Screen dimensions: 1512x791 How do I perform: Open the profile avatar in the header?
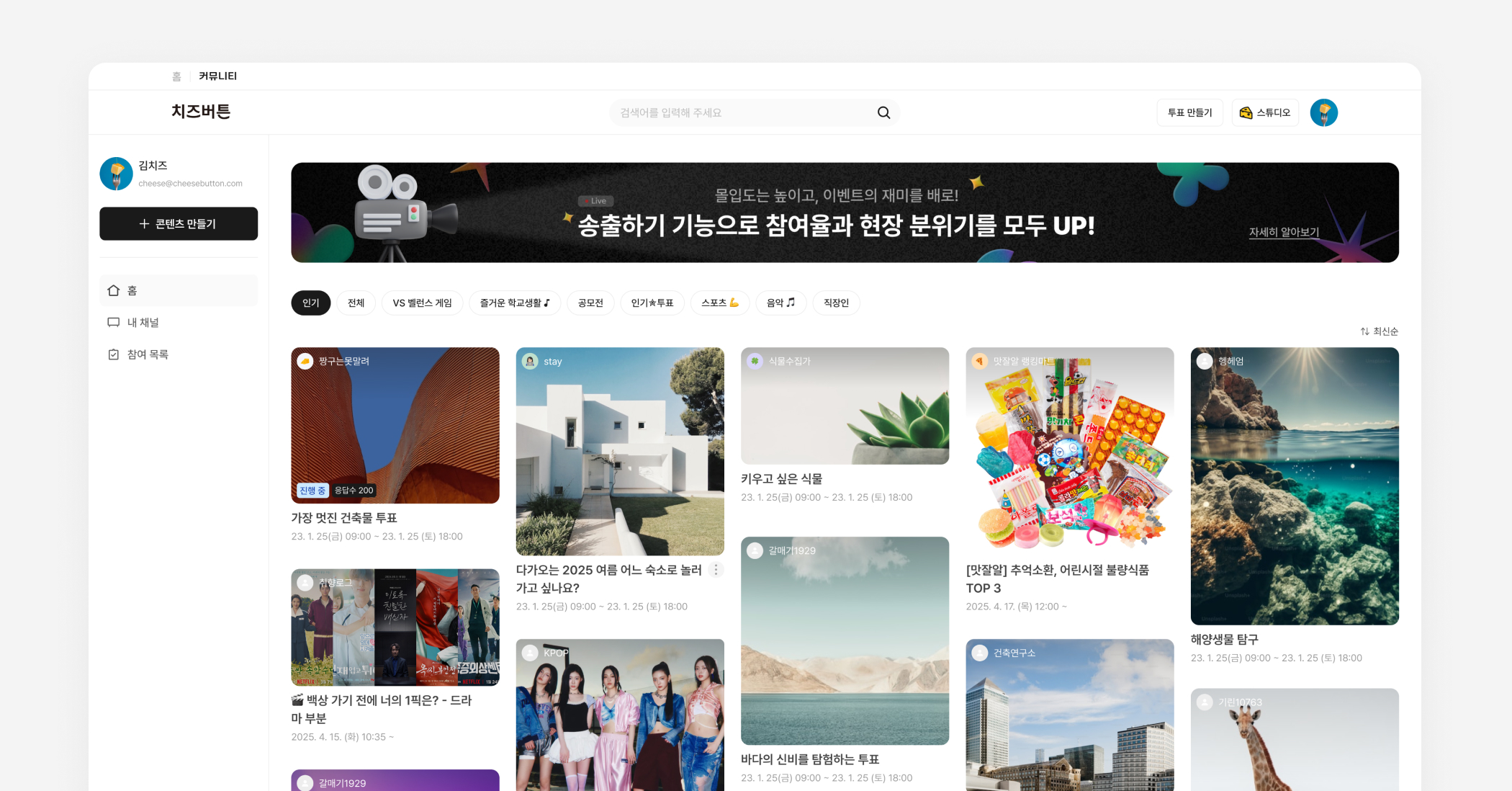click(x=1323, y=113)
